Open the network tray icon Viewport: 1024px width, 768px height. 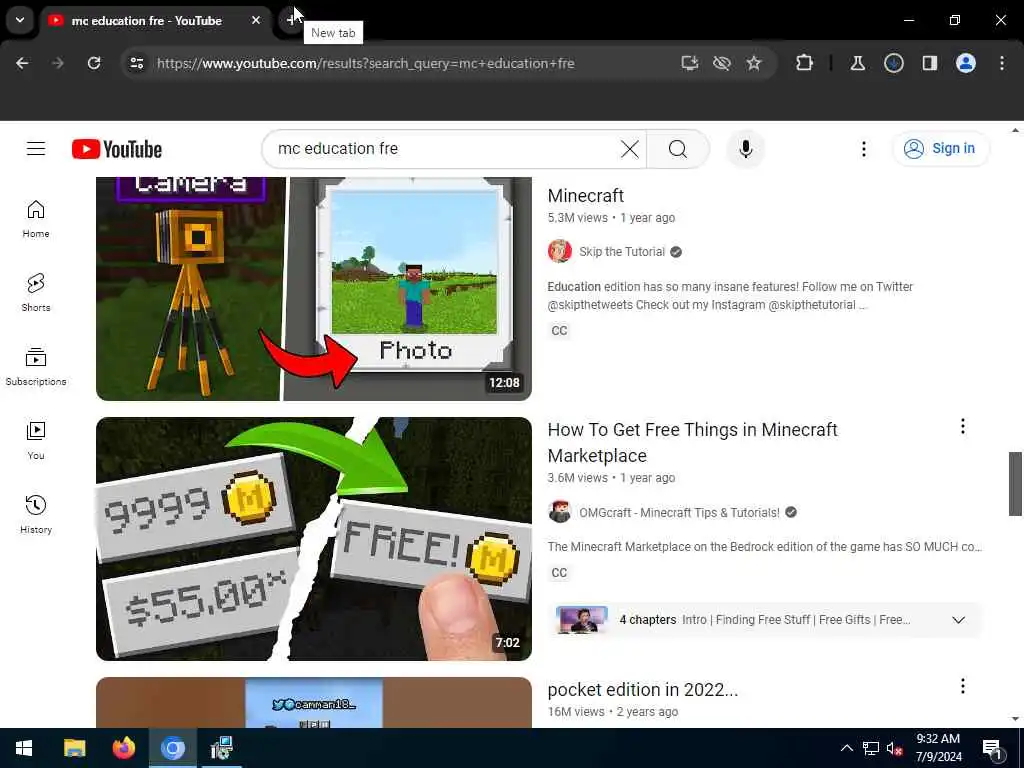coord(871,748)
